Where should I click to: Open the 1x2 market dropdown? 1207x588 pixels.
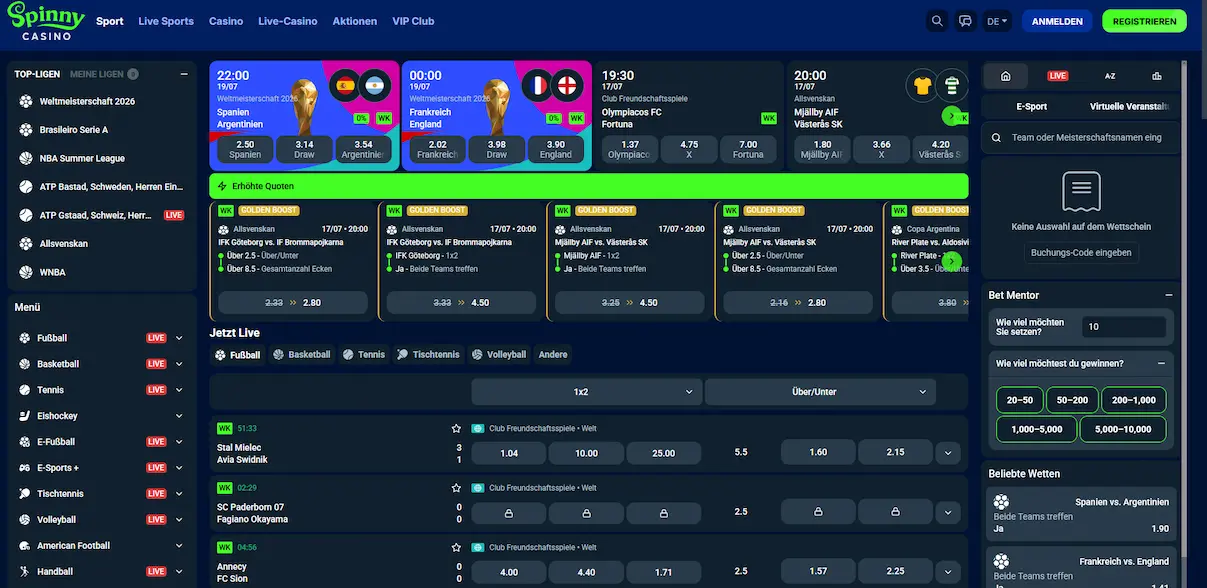(586, 392)
